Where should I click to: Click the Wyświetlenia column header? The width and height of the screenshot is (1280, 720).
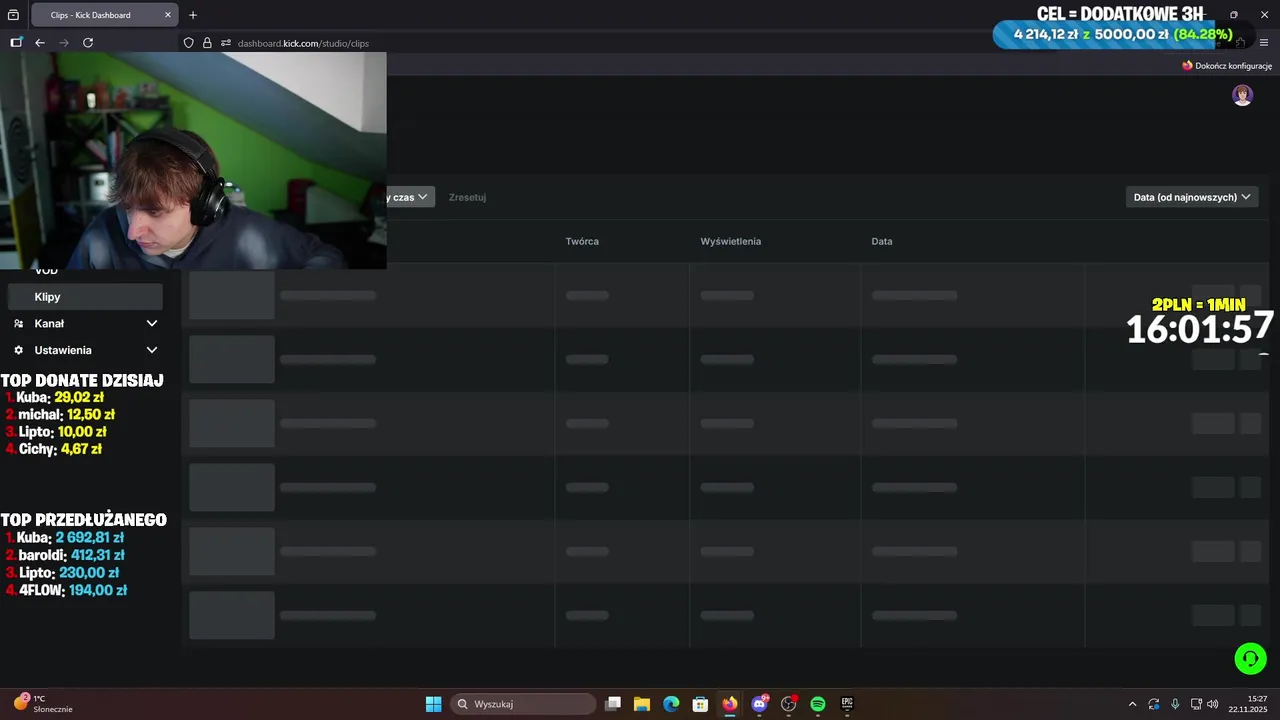731,241
